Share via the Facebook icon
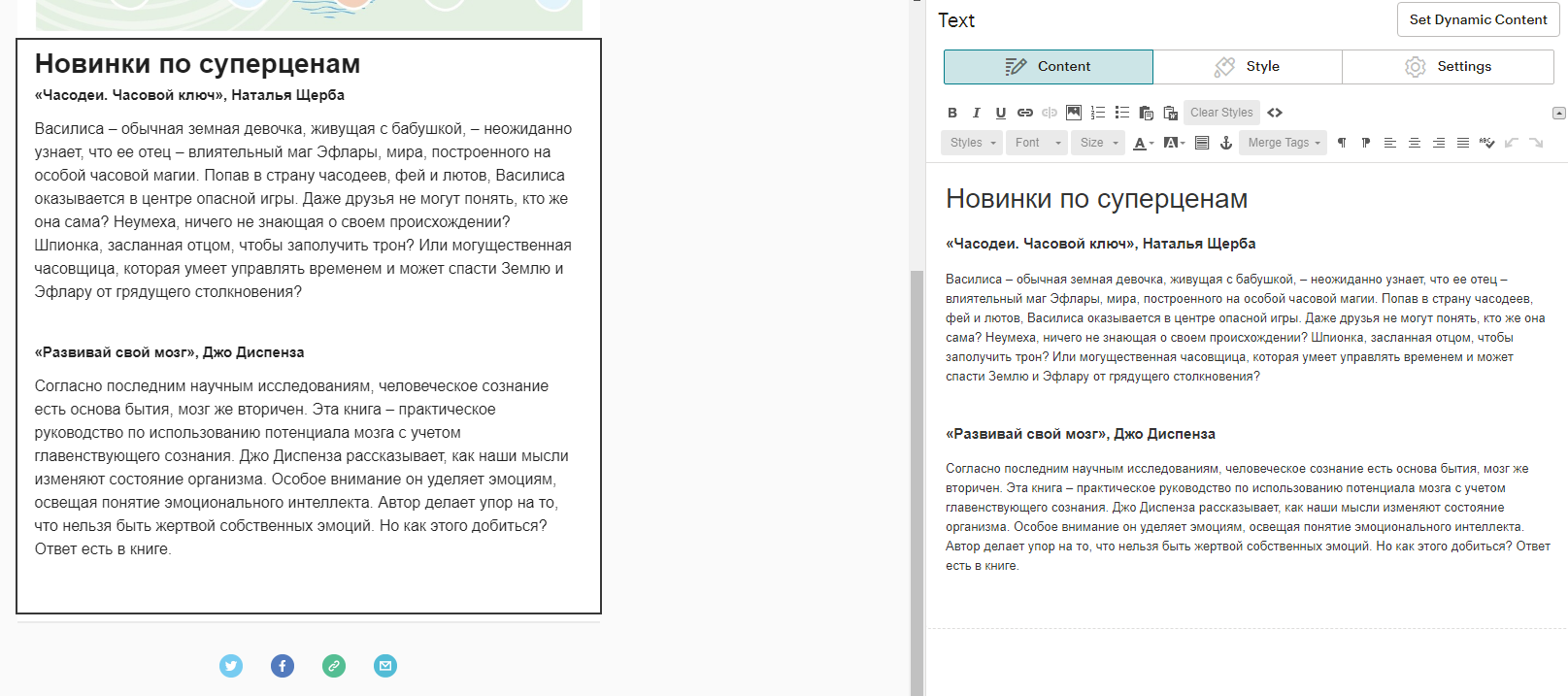The image size is (1568, 696). tap(283, 666)
